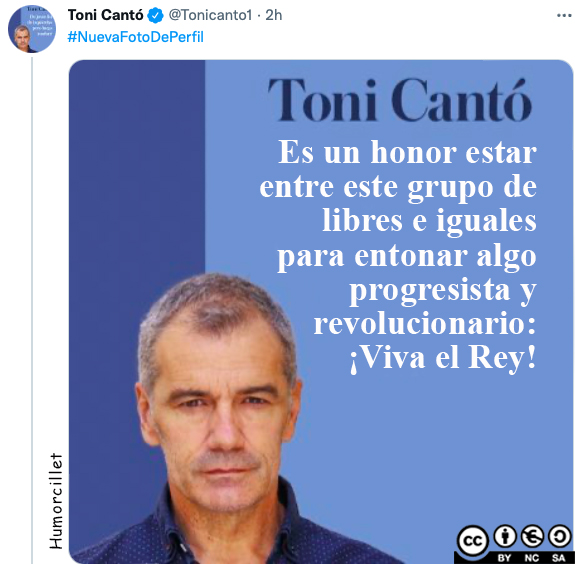Image resolution: width=575 pixels, height=564 pixels.
Task: Open the @Tonicanto1 handle link
Action: pos(210,15)
